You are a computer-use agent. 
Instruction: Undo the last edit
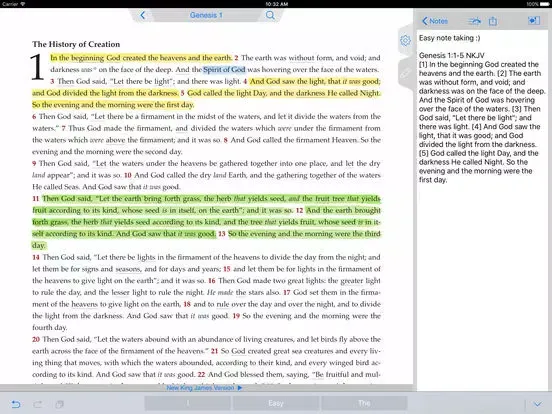tap(15, 404)
